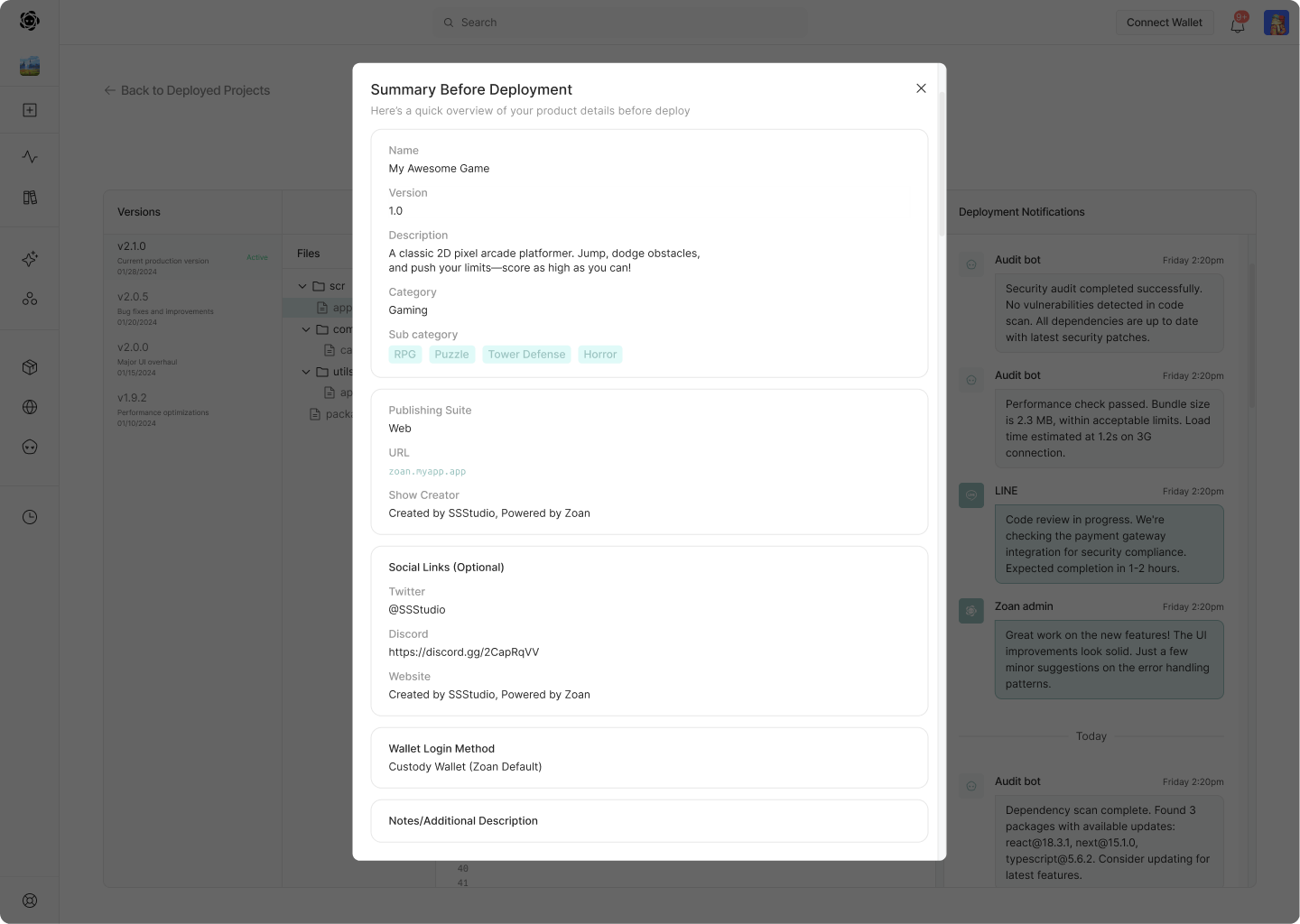Go back to Deployed Projects
Screen dimensions: 1300x924
coord(187,90)
